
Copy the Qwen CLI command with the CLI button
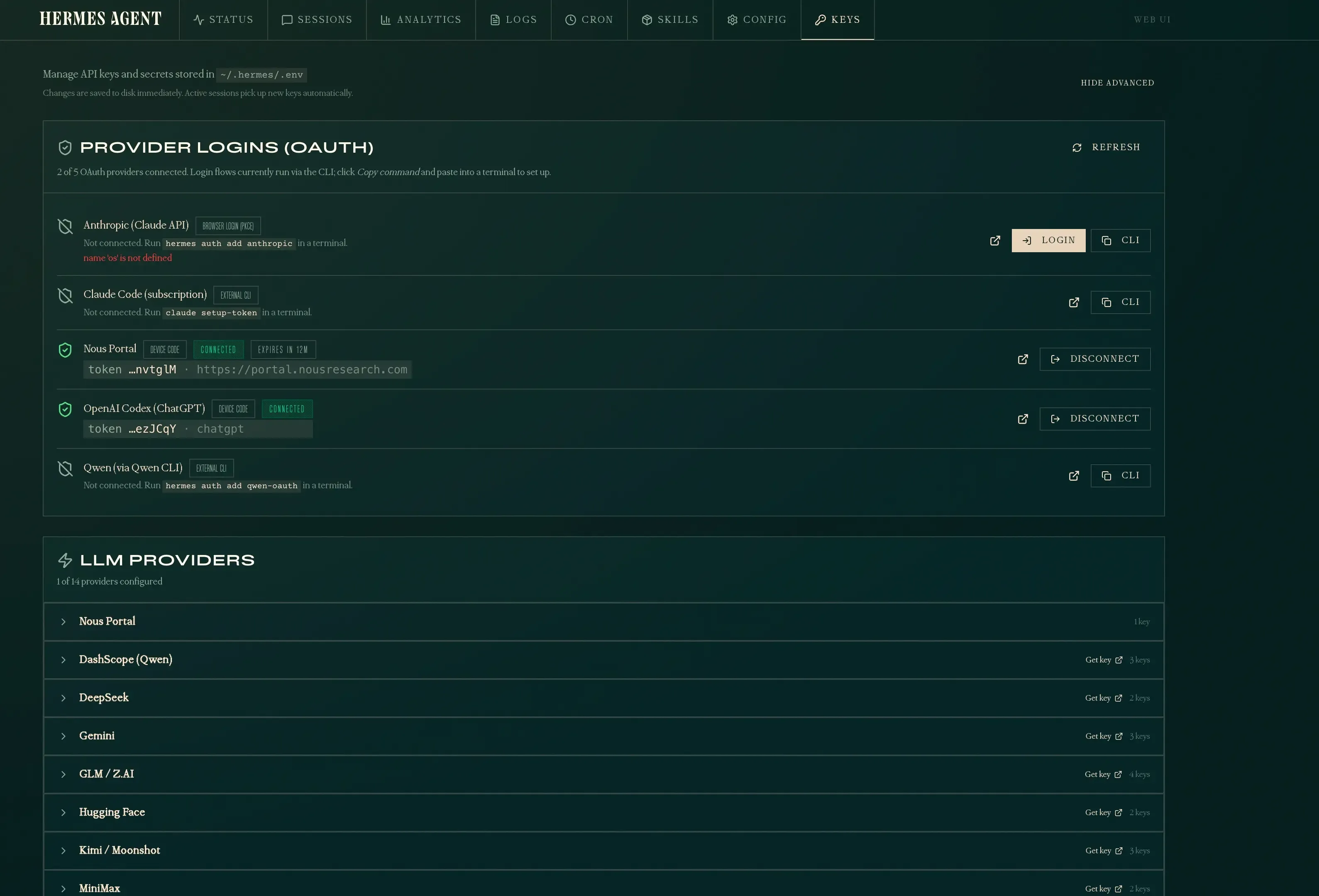point(1120,475)
